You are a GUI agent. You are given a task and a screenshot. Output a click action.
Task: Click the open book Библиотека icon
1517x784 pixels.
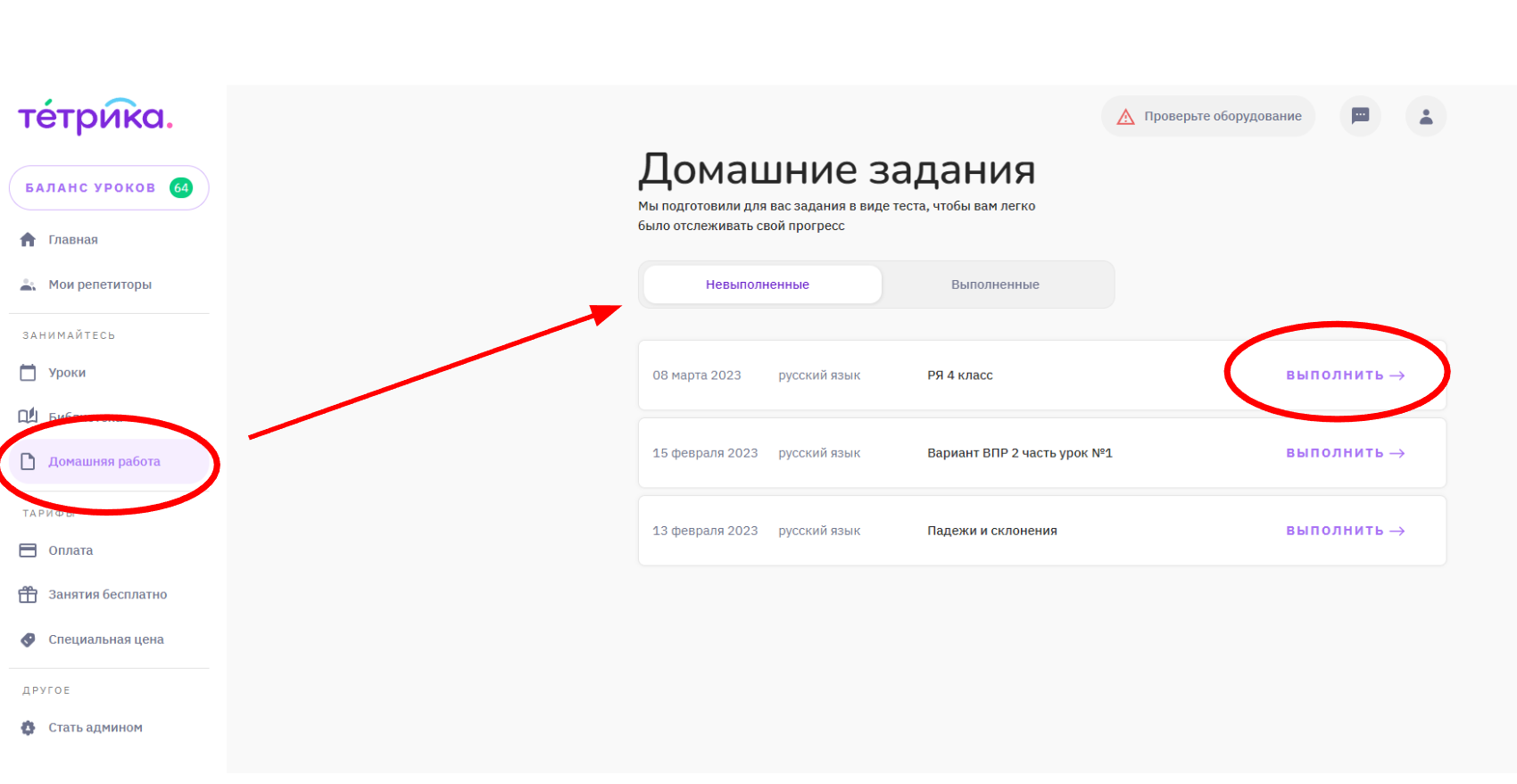click(28, 417)
